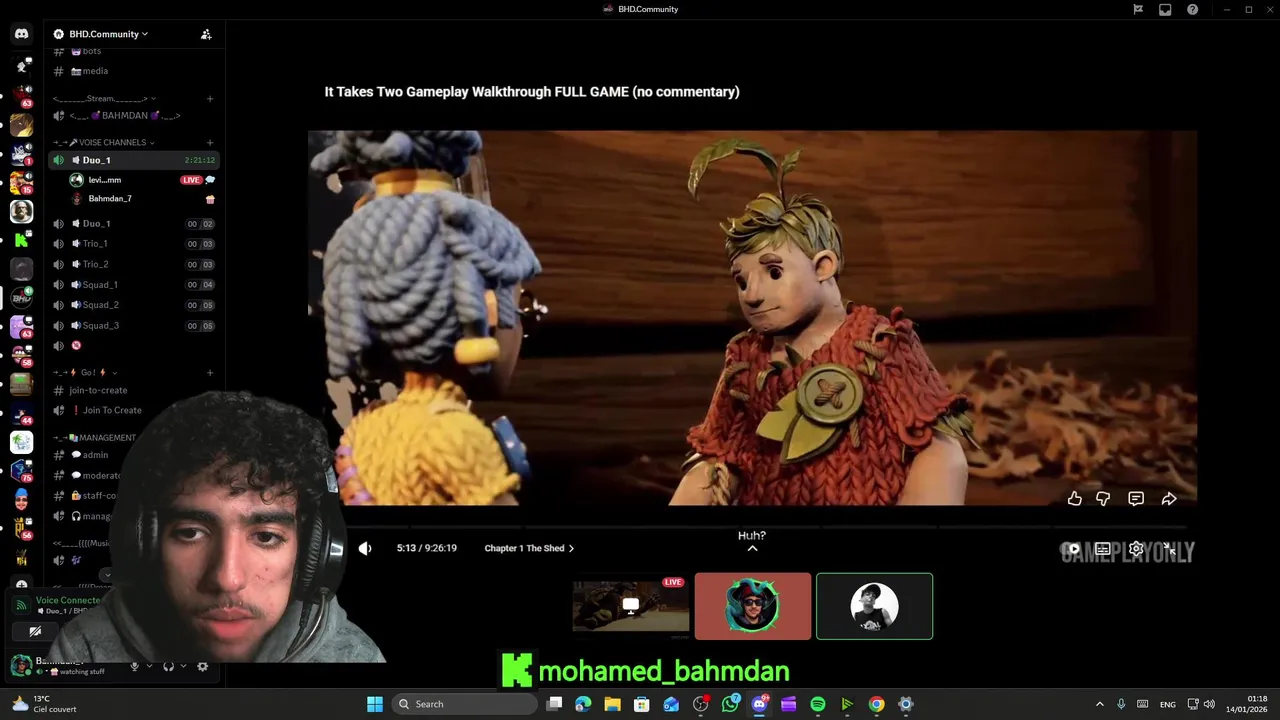Select the LIVE stream thumbnail tile
This screenshot has width=1280, height=720.
[630, 606]
